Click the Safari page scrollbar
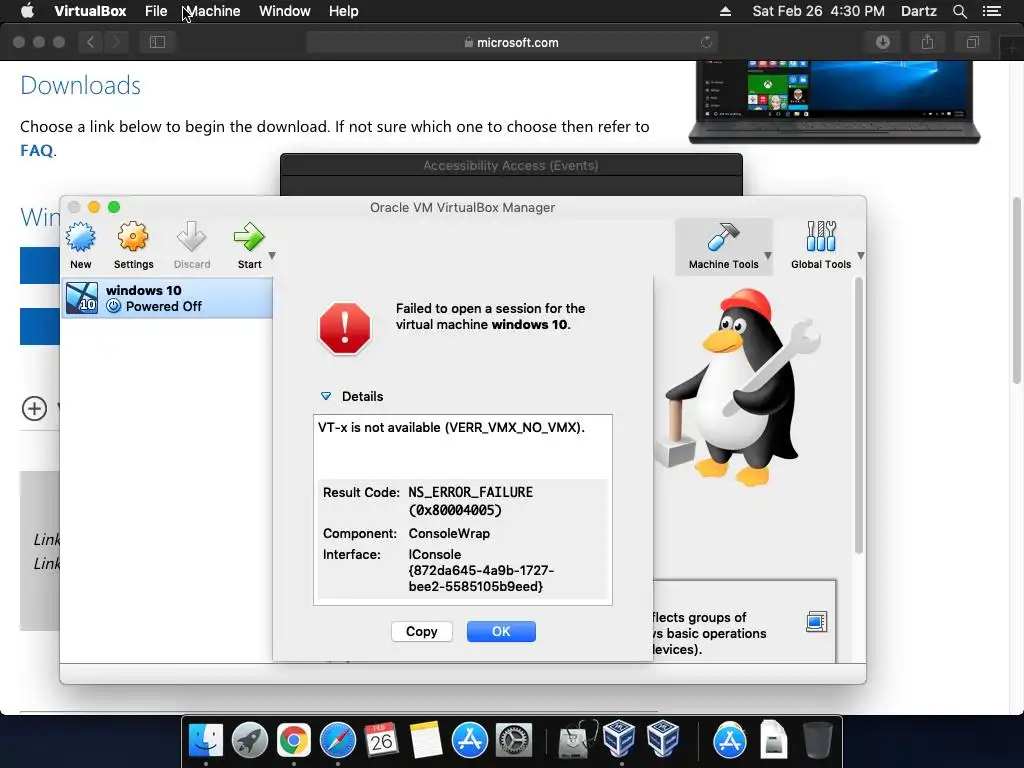 (x=1016, y=291)
